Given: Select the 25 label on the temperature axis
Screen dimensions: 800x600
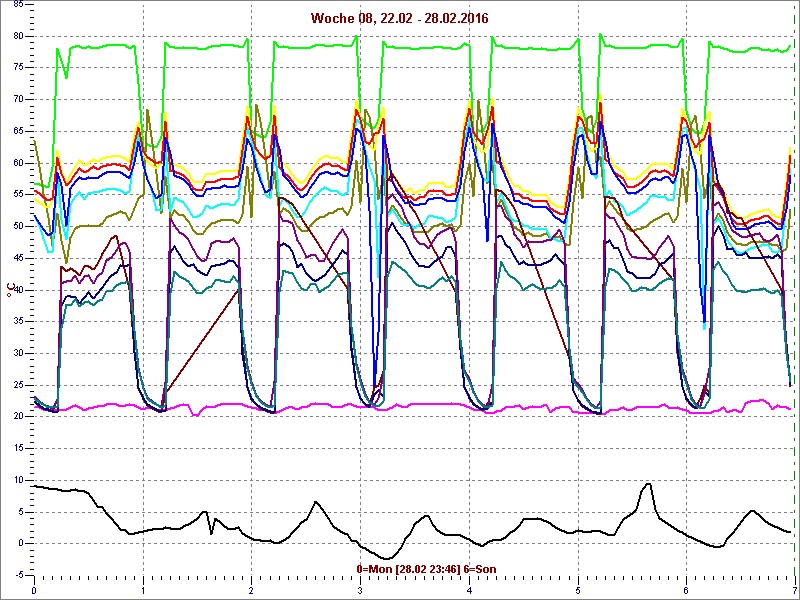Looking at the screenshot, I should (18, 385).
